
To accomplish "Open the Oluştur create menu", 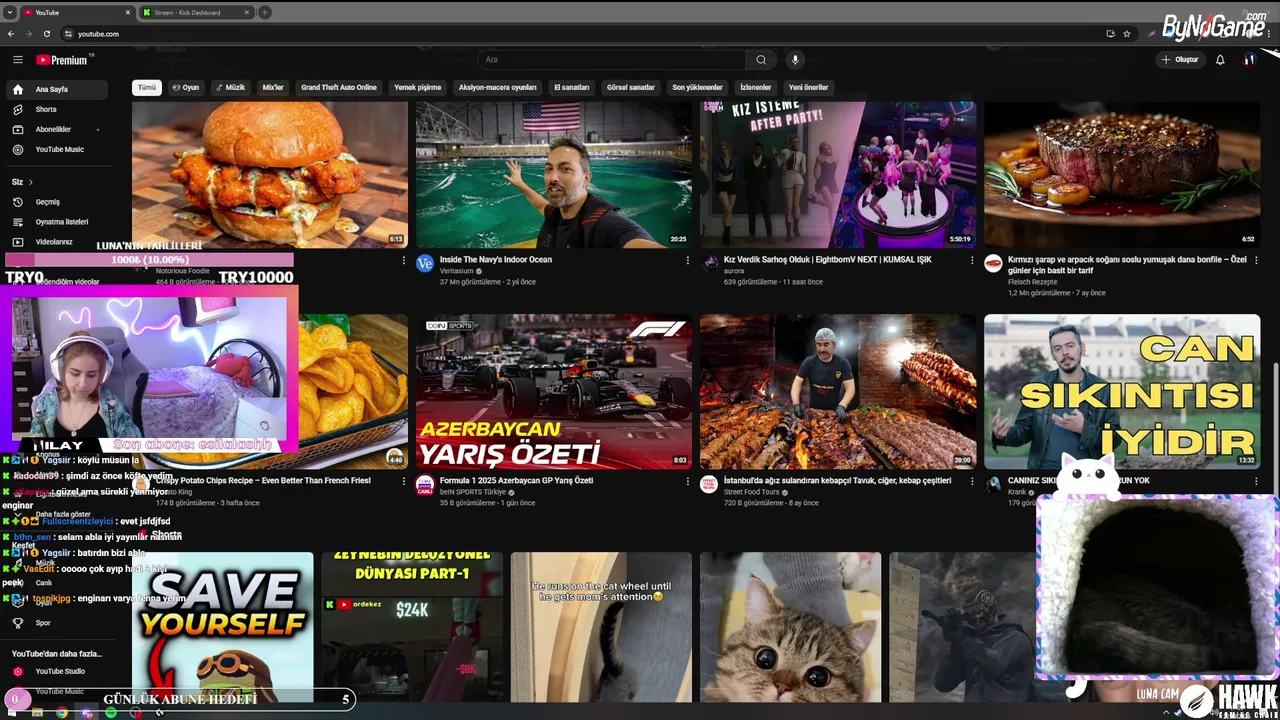I will pos(1179,60).
